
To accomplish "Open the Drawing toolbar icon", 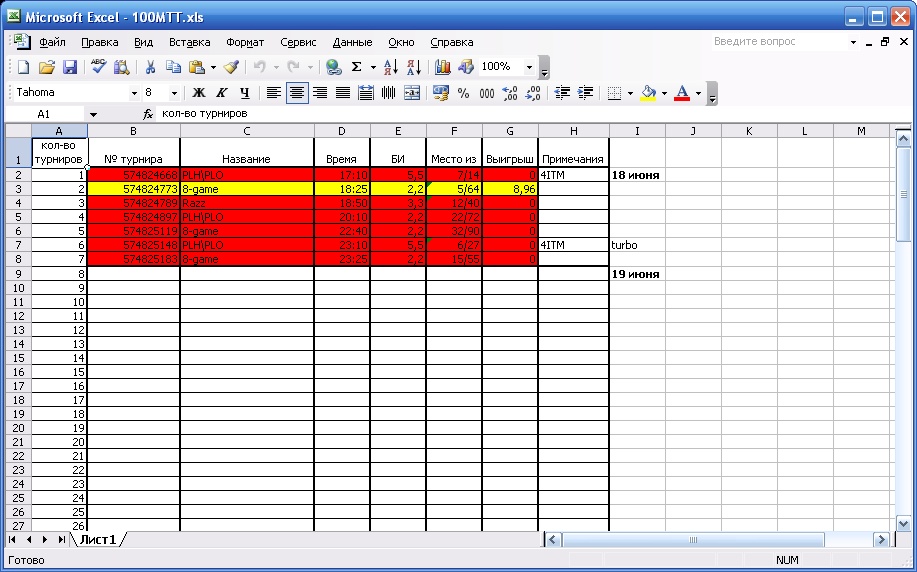I will [x=466, y=67].
